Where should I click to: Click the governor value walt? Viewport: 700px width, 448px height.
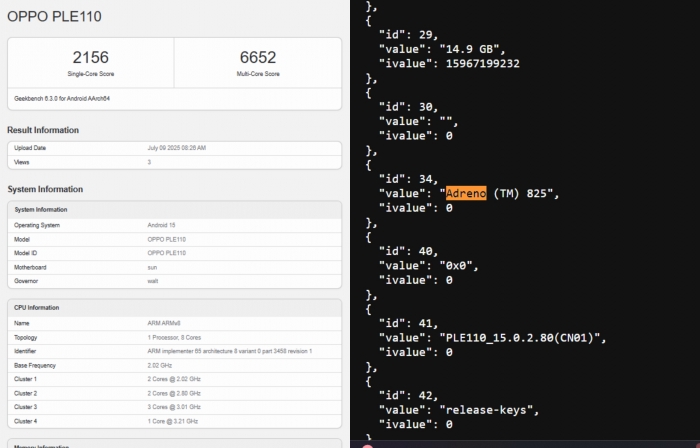coord(153,281)
